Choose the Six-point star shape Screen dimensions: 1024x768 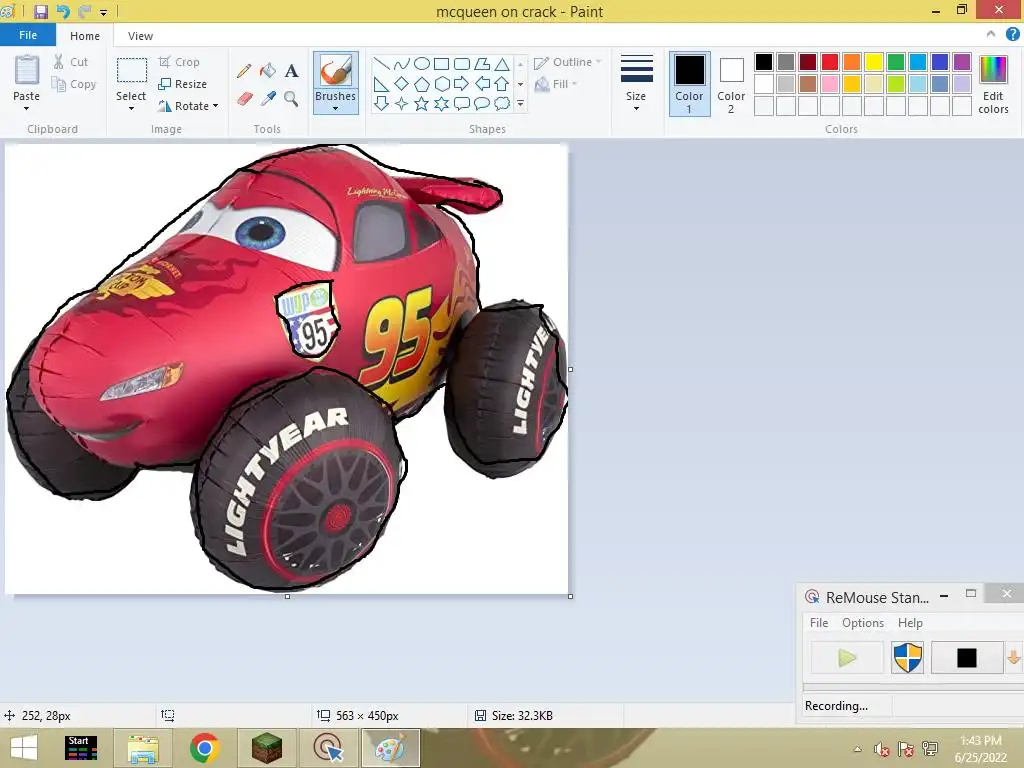(x=441, y=103)
